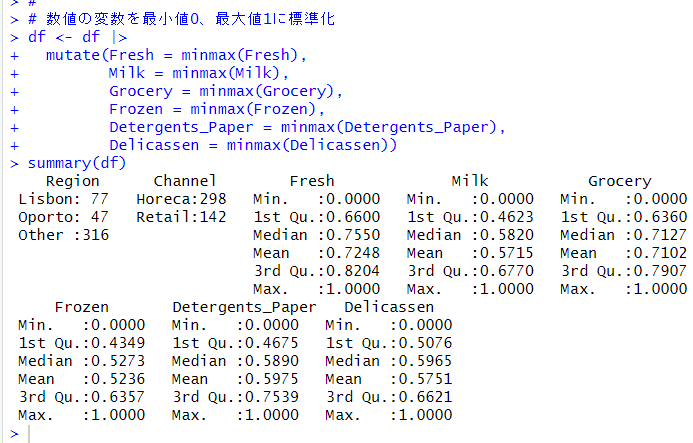Click the 'Region' column header
693x443 pixels.
tap(72, 181)
